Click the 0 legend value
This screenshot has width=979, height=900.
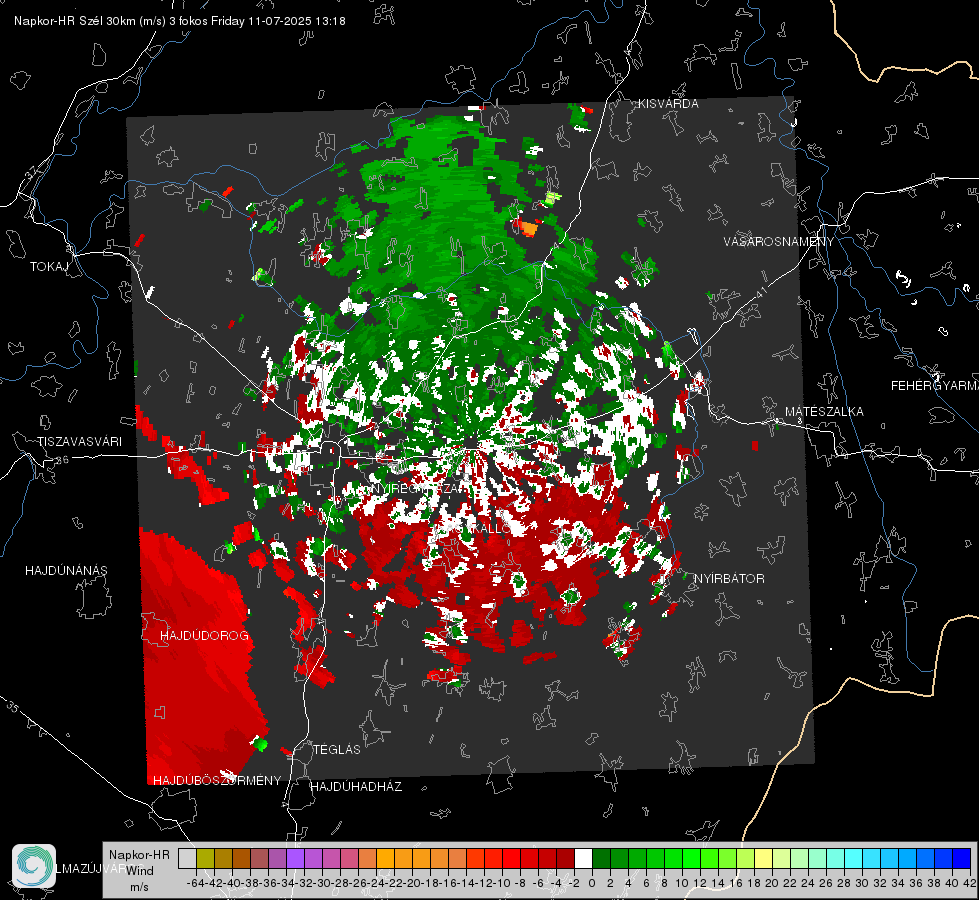[592, 883]
